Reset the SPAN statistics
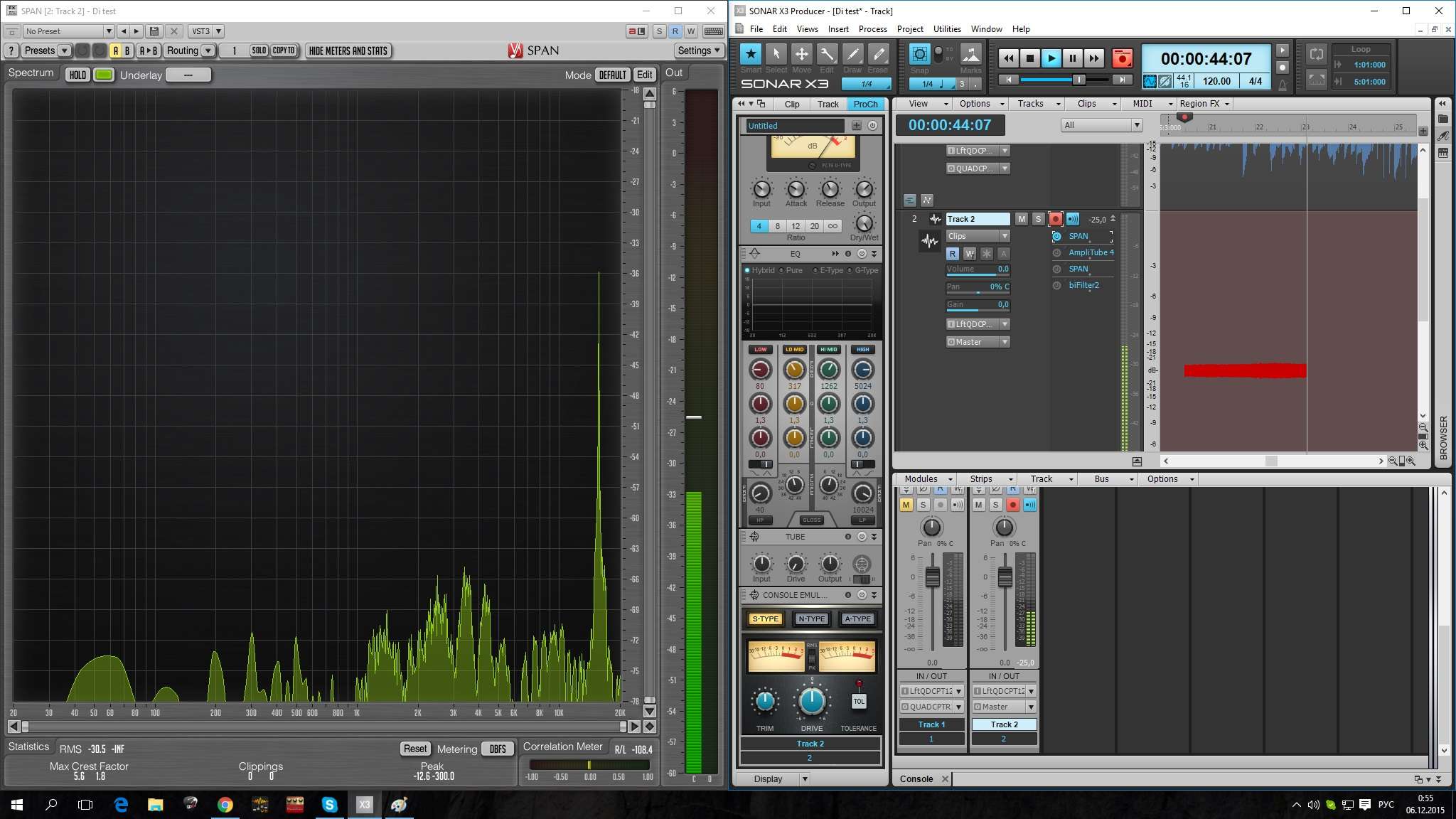Image resolution: width=1456 pixels, height=819 pixels. tap(415, 749)
